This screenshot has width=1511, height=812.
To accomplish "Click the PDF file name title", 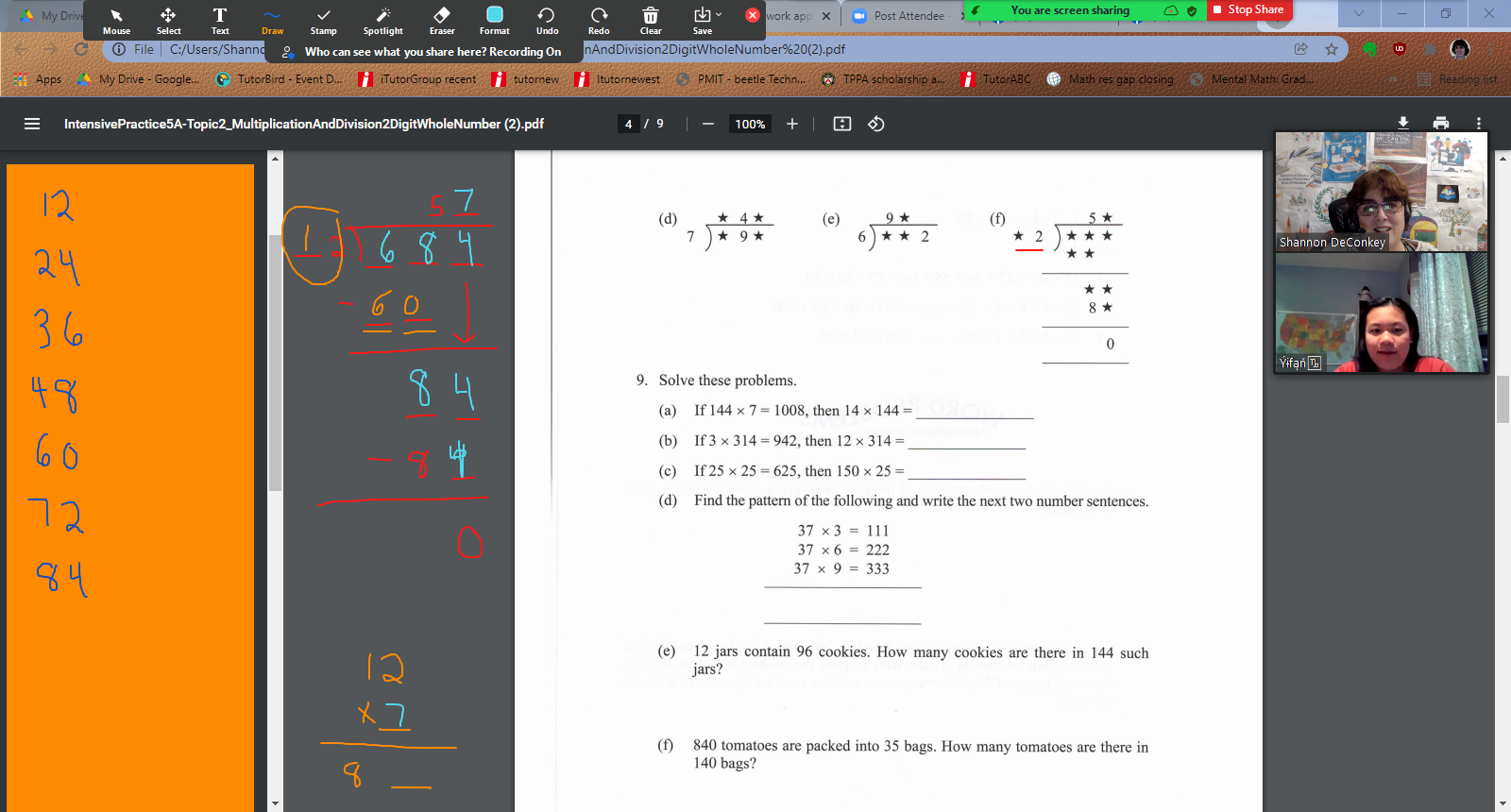I will 304,124.
